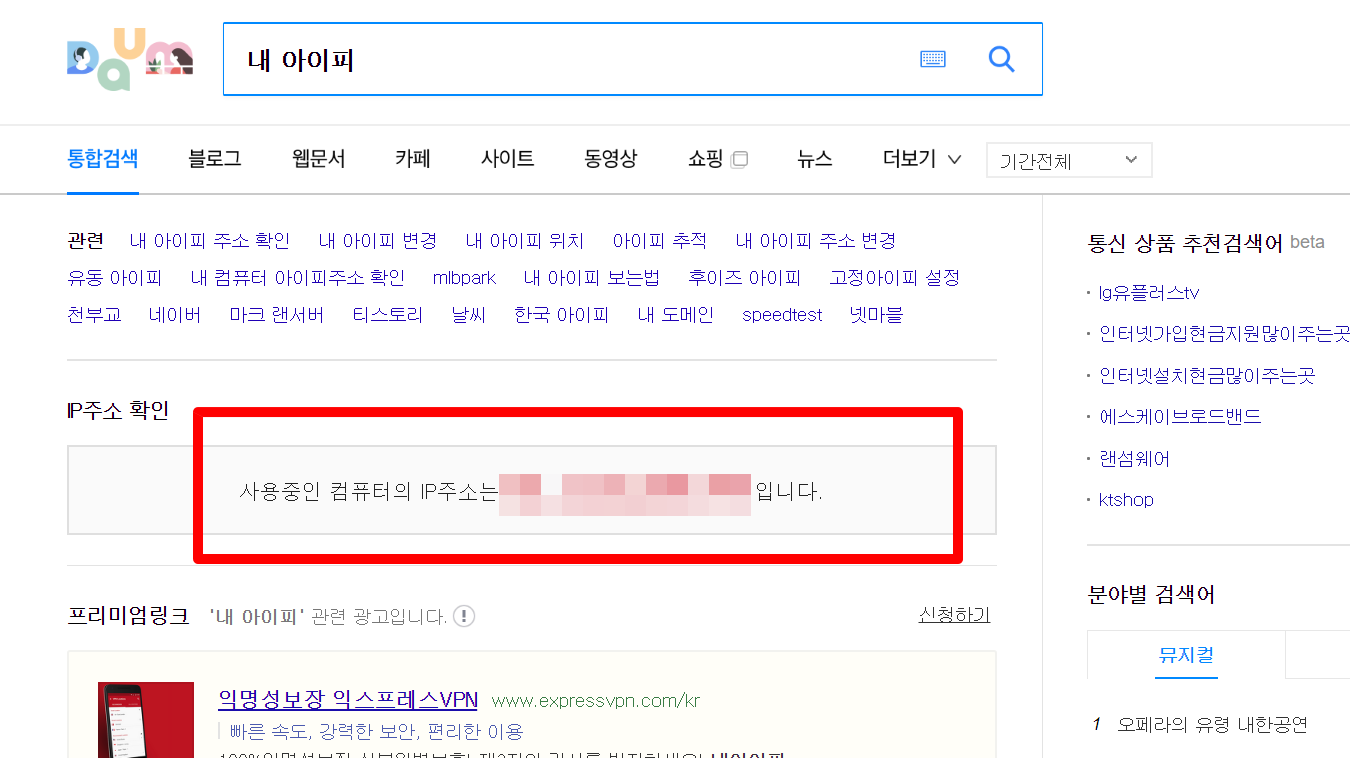
Task: Click recommended keyword 인터넷가입현금지원많이주는곳
Action: click(1224, 334)
